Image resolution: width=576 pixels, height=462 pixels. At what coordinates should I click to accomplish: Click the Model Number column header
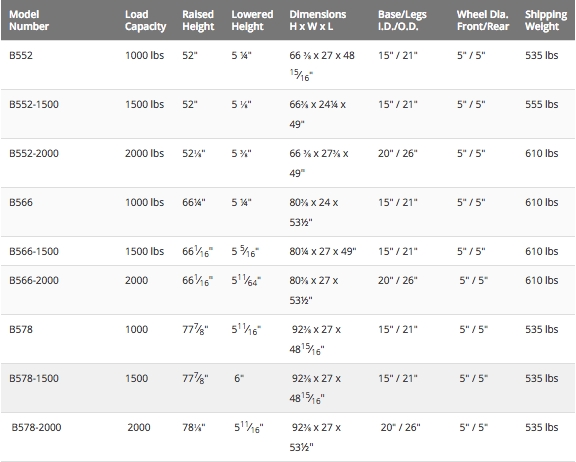click(29, 20)
